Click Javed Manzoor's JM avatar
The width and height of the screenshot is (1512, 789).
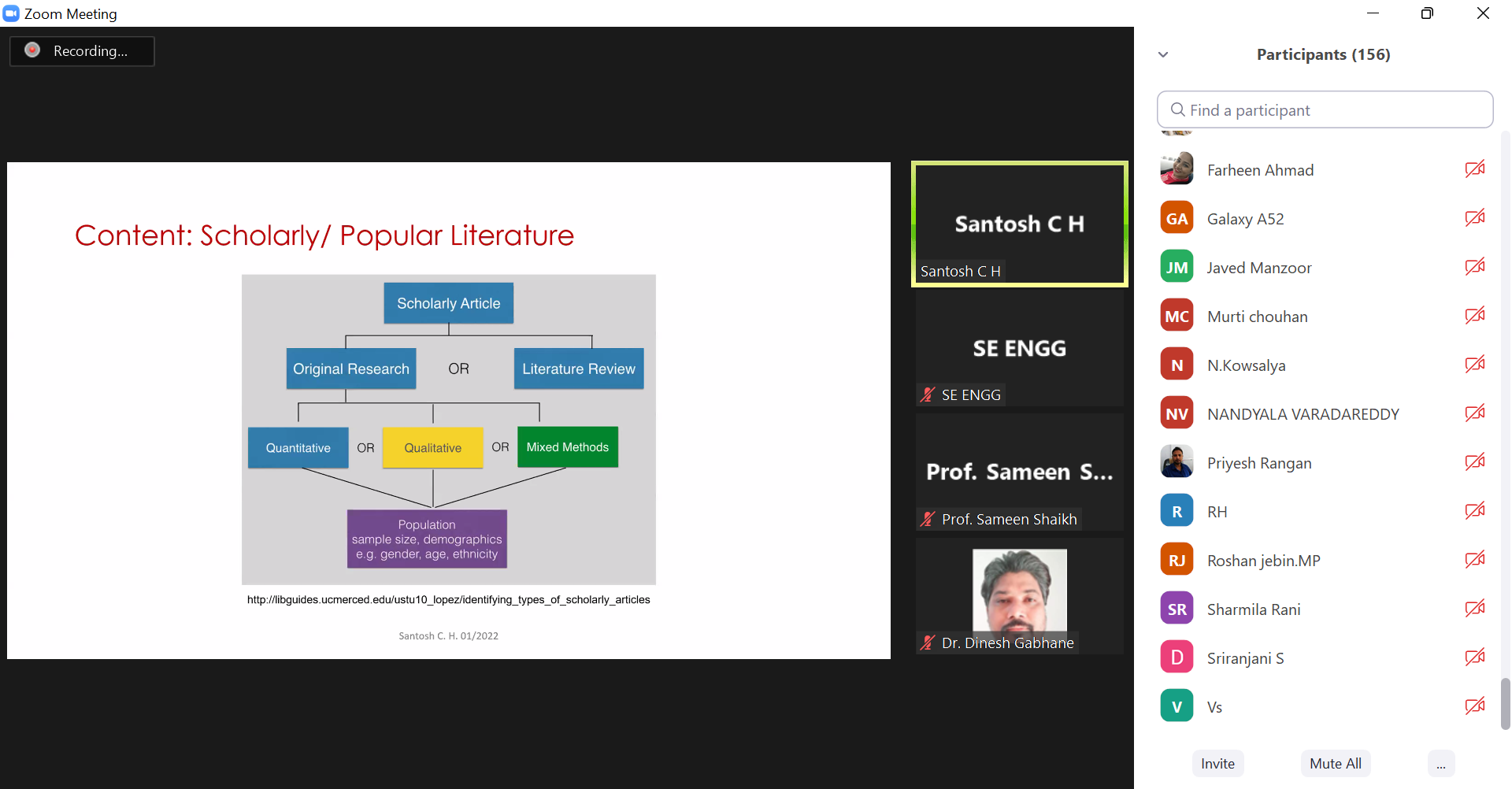pos(1177,267)
